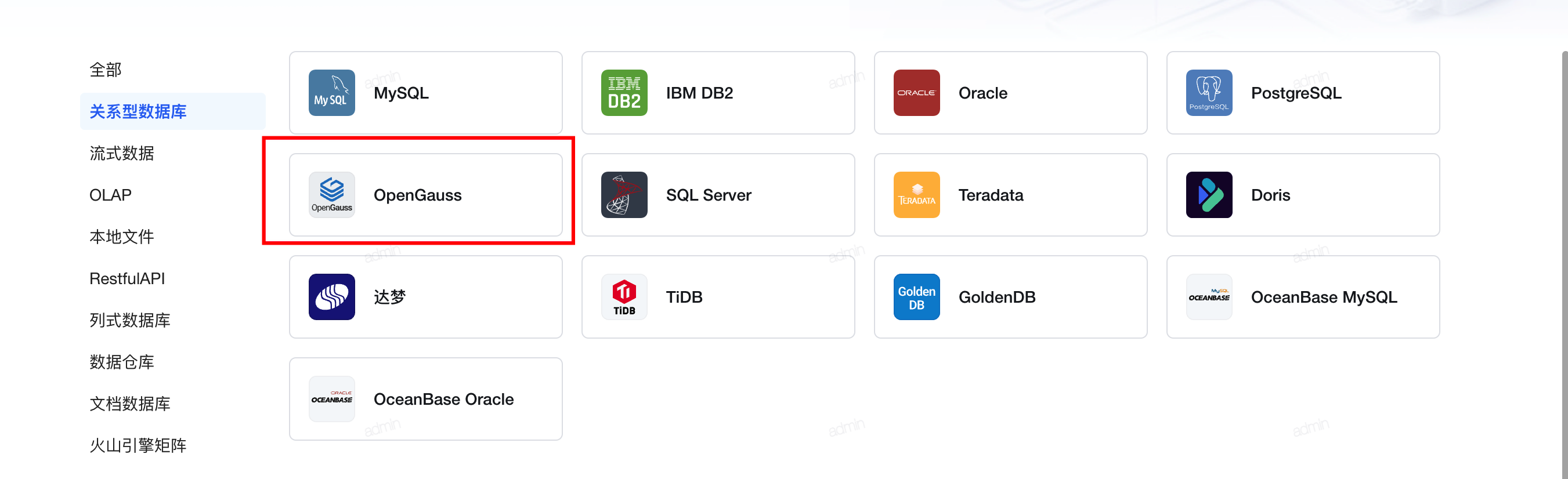1568x479 pixels.
Task: Choose the PostgreSQL data source label
Action: [1296, 93]
